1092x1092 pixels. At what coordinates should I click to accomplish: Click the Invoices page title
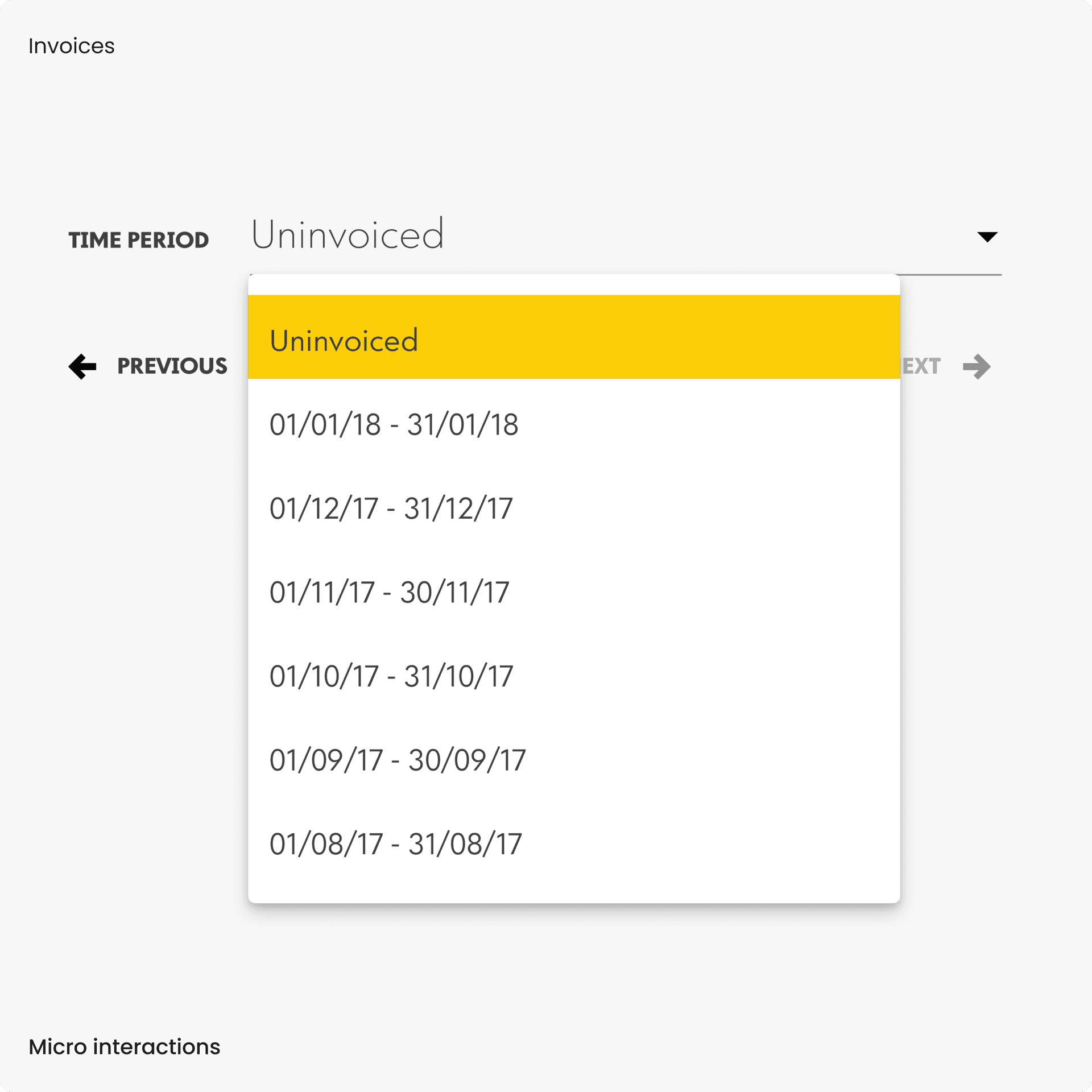pyautogui.click(x=72, y=45)
